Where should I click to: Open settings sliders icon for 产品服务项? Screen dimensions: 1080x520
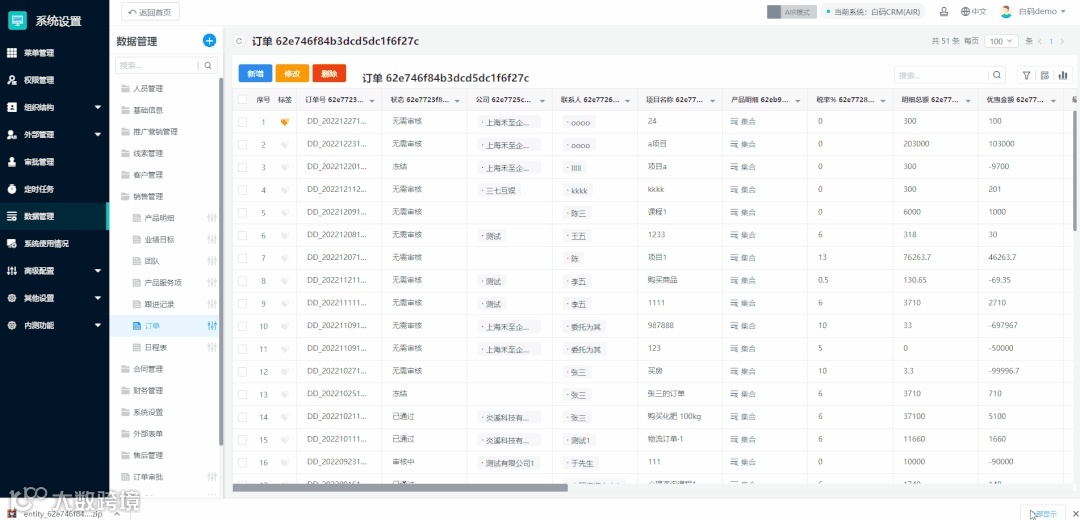pos(212,282)
